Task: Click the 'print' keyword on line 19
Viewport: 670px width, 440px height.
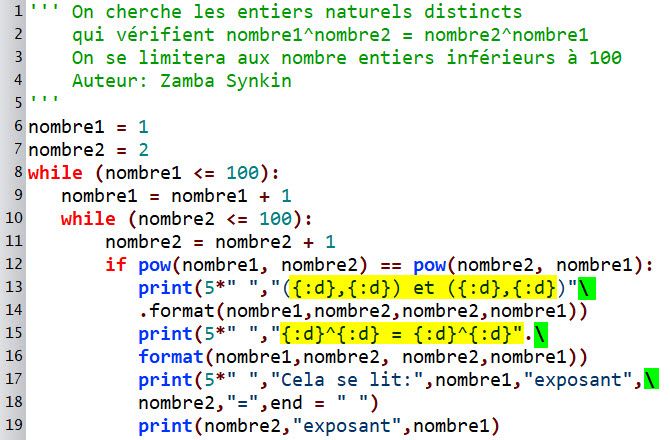Action: tap(166, 426)
